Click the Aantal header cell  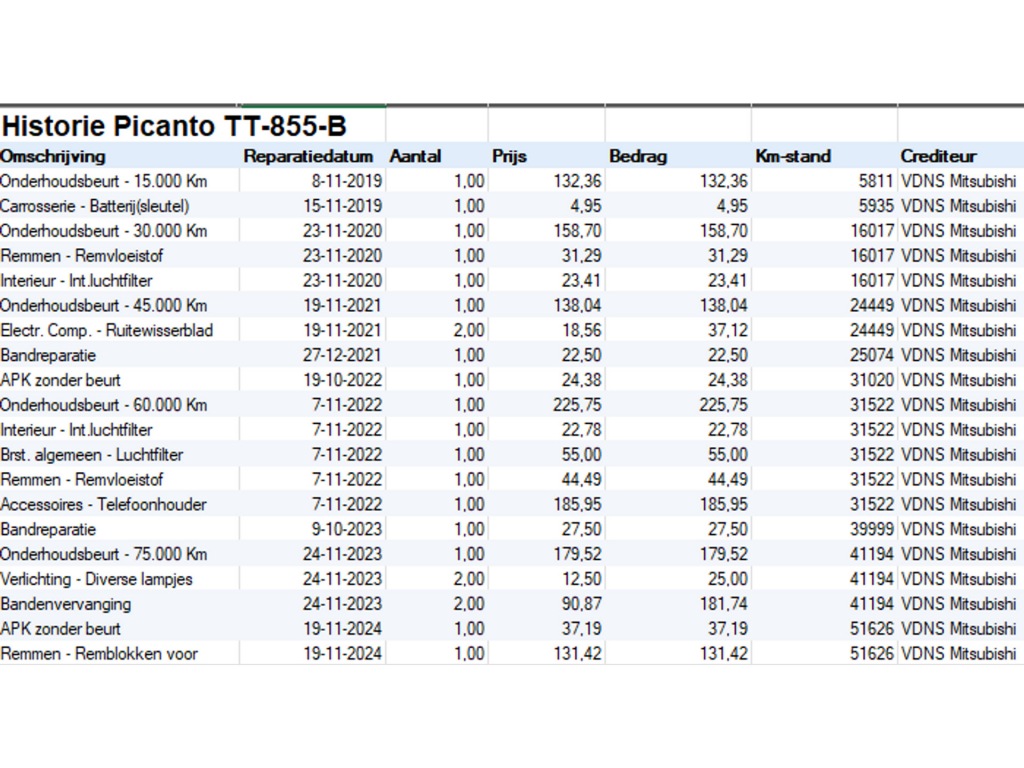[x=415, y=156]
